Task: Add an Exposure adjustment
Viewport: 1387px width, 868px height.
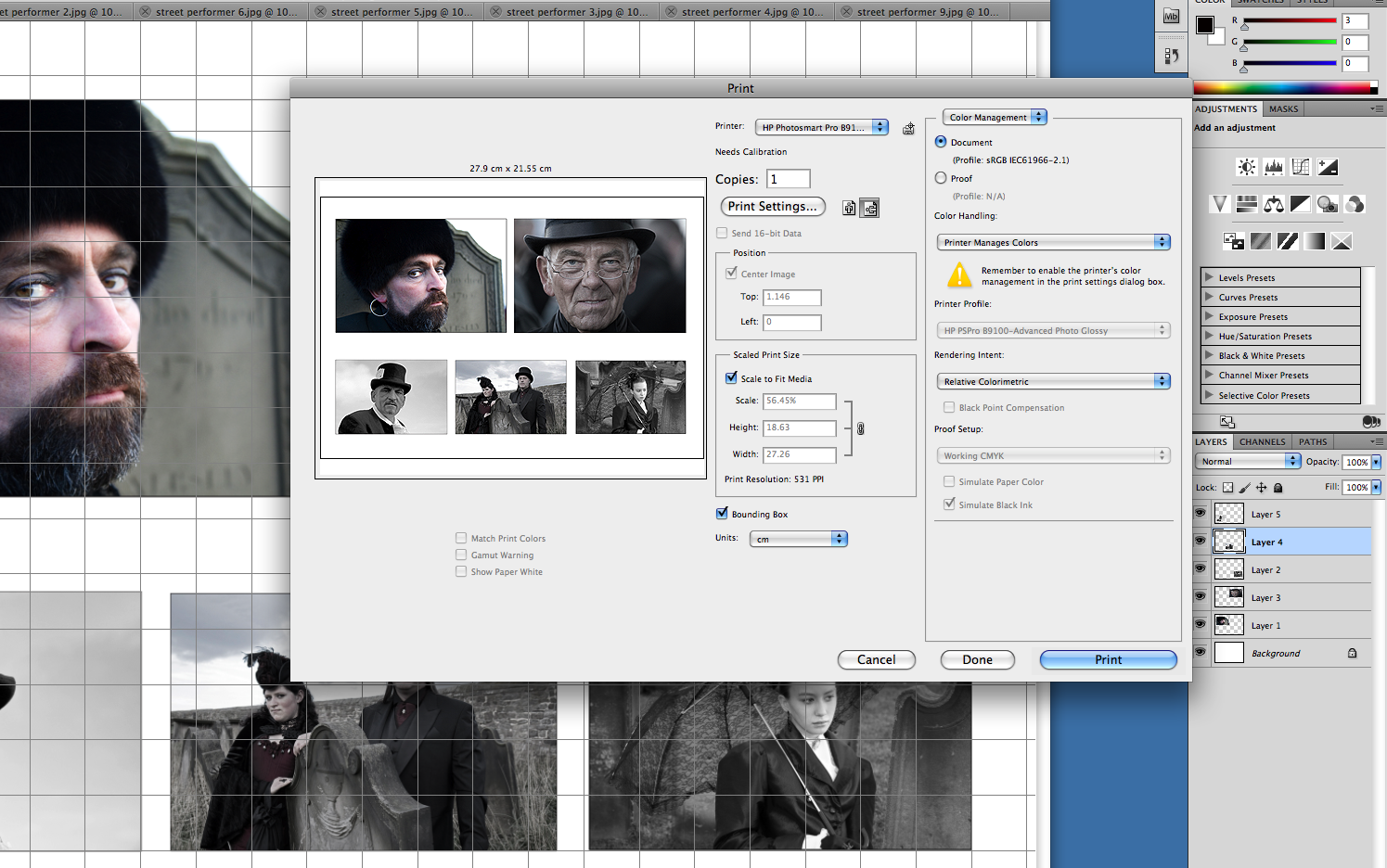Action: [1328, 167]
